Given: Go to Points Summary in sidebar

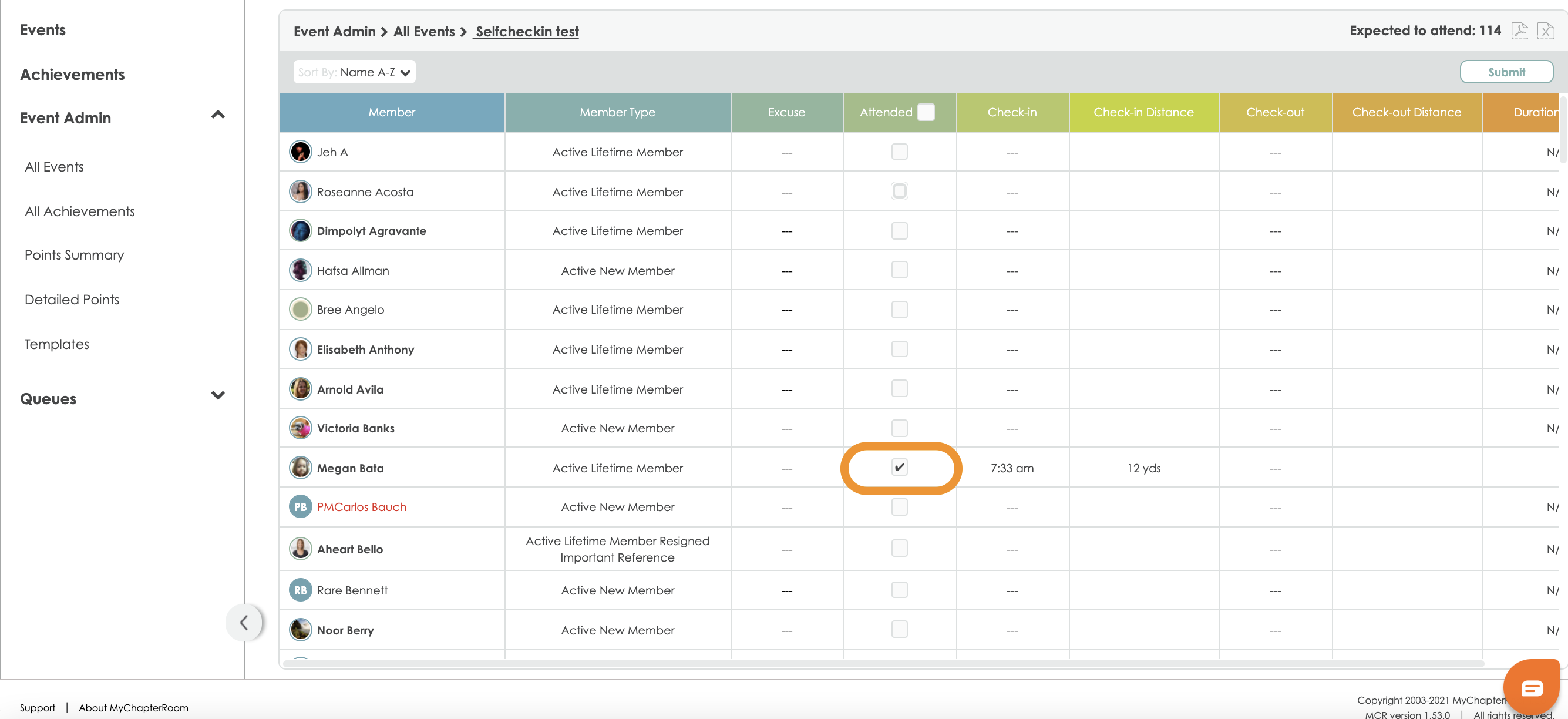Looking at the screenshot, I should tap(74, 255).
